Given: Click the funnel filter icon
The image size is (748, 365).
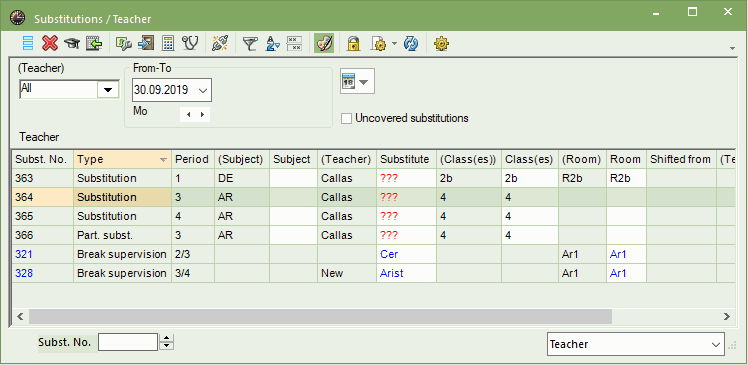Looking at the screenshot, I should click(249, 43).
